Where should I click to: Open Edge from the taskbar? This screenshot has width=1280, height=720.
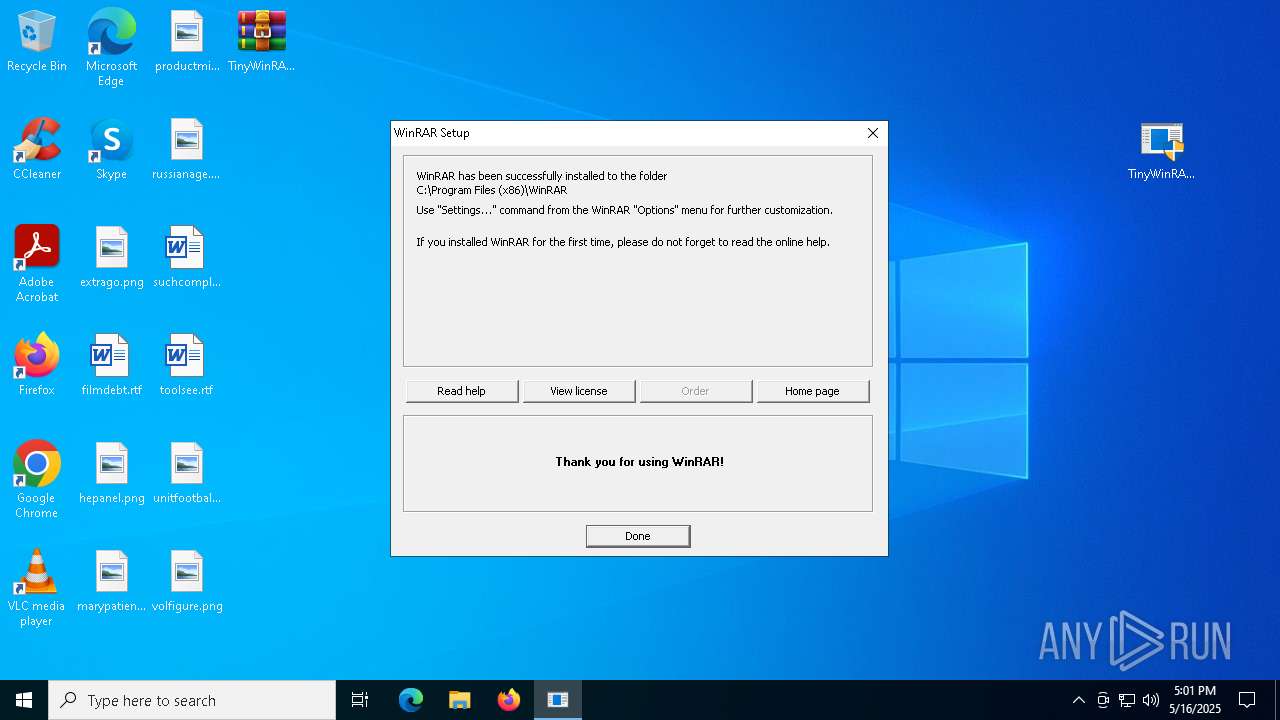411,700
